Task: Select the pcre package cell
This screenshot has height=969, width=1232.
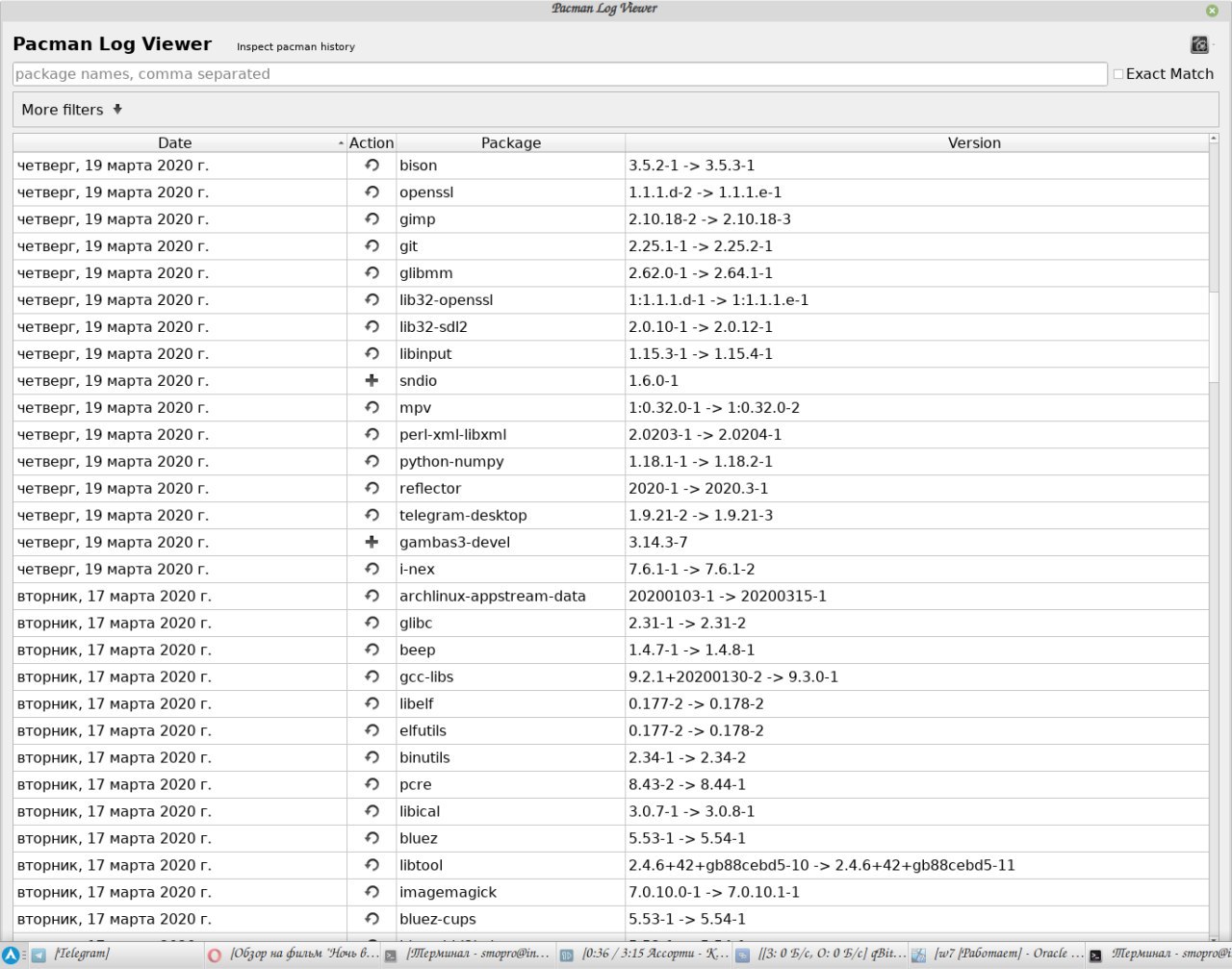Action: [x=510, y=785]
